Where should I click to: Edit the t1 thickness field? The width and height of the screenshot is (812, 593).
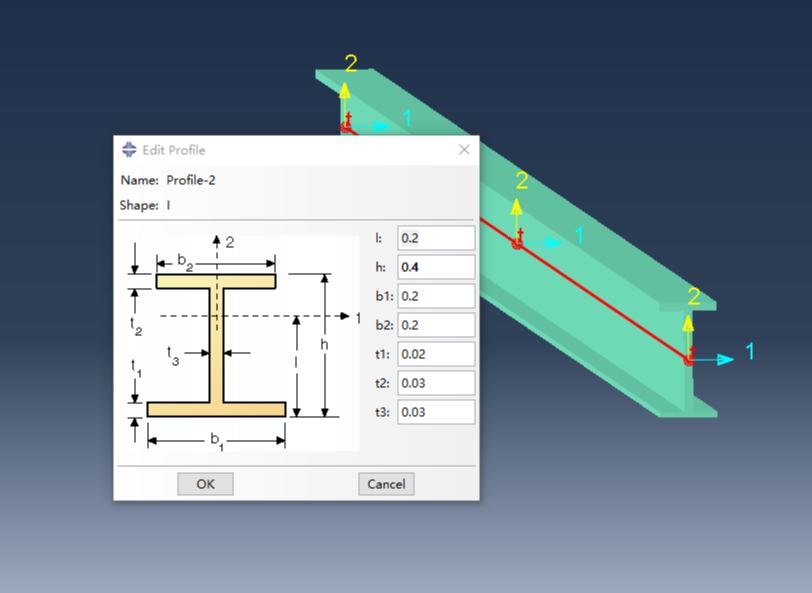(x=436, y=354)
